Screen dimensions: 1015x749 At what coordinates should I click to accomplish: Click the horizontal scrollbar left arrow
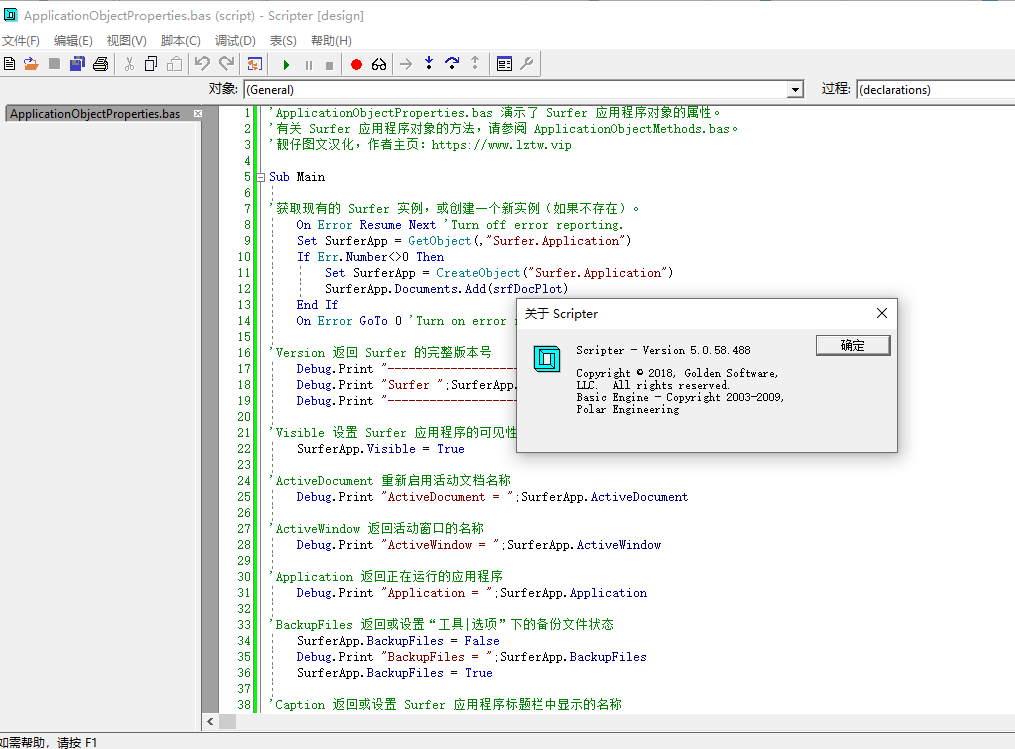[210, 721]
